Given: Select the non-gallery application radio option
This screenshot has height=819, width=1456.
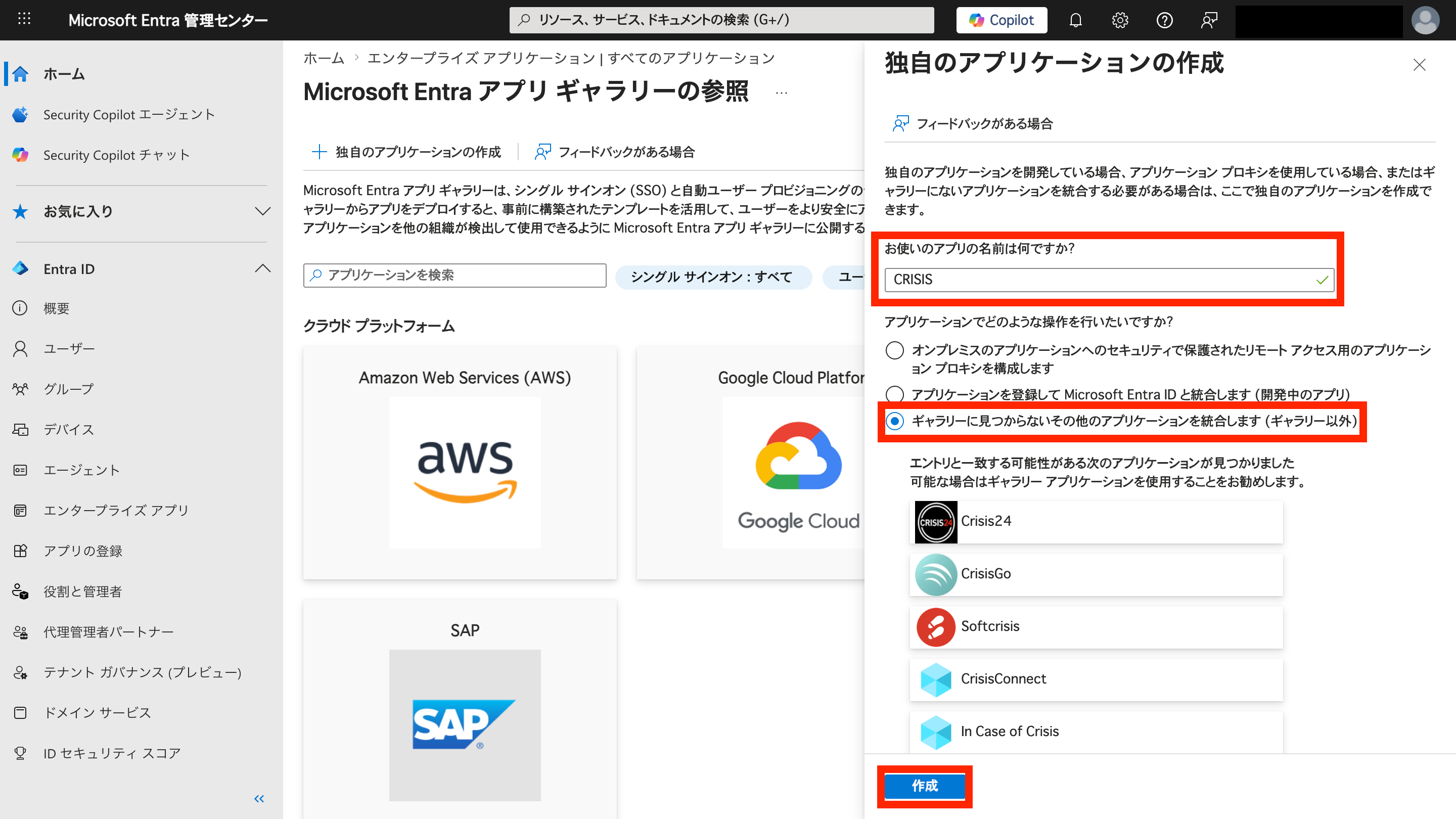Looking at the screenshot, I should [895, 421].
